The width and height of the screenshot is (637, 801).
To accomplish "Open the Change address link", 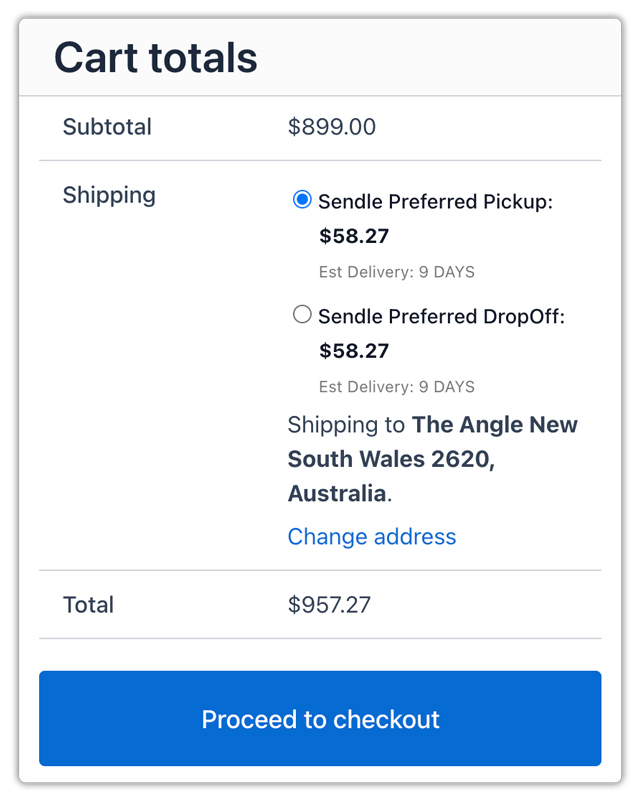I will point(371,537).
